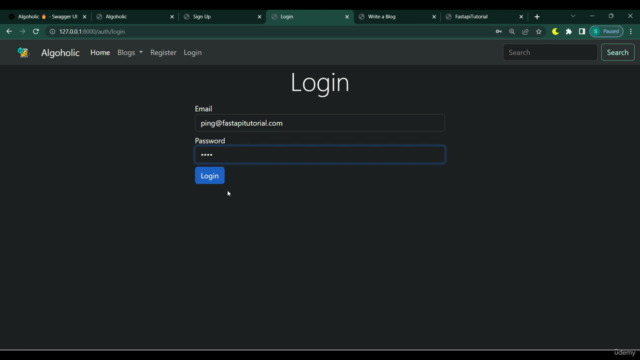Switch to the Write a Blog tab

pyautogui.click(x=396, y=17)
